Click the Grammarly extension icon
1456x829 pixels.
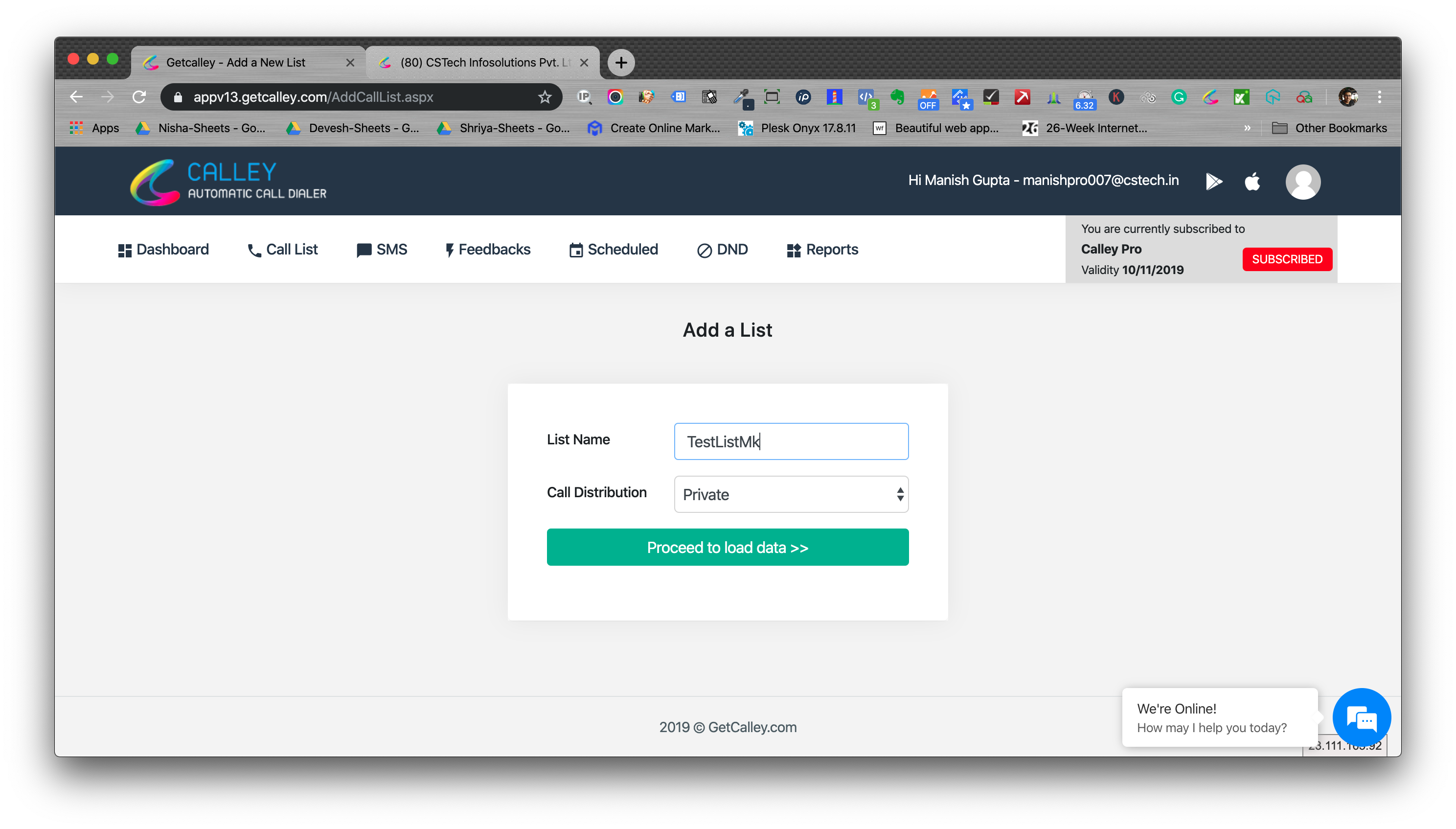click(1179, 97)
